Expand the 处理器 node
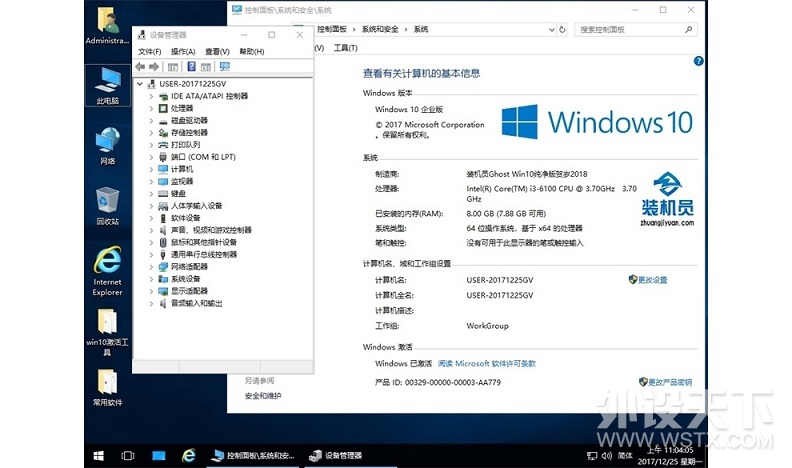This screenshot has width=792, height=468. click(151, 108)
